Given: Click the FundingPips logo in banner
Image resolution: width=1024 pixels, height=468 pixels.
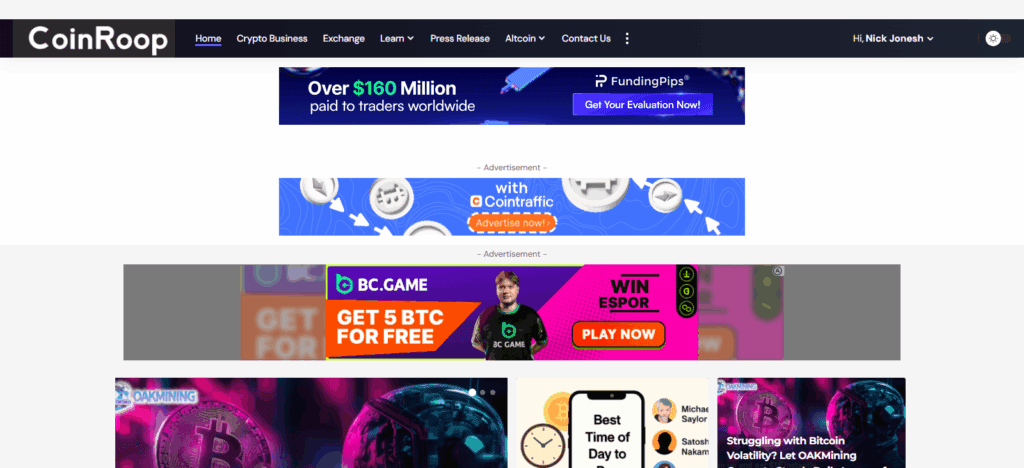Looking at the screenshot, I should (x=643, y=82).
